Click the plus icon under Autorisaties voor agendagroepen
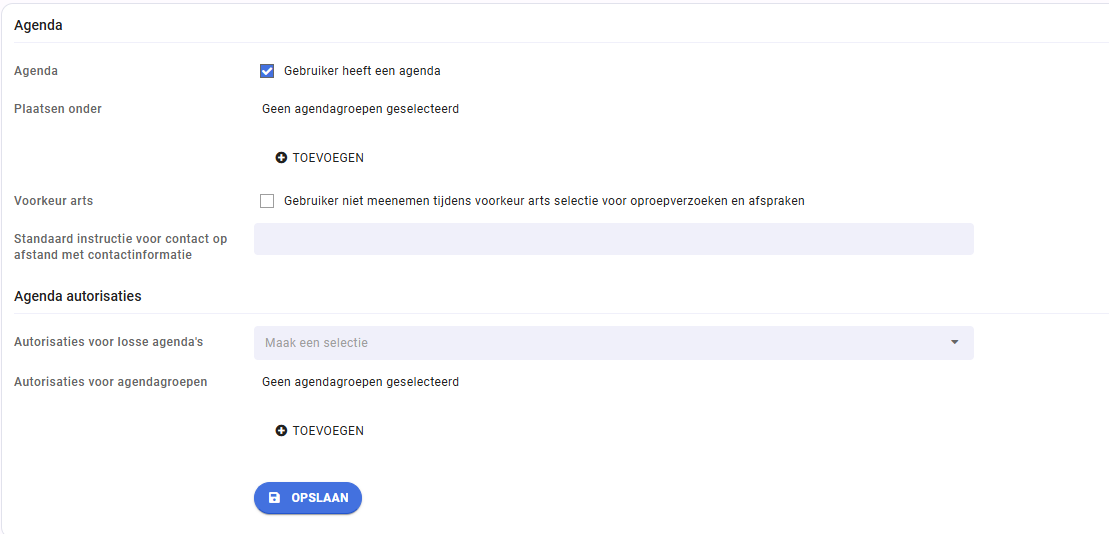Viewport: 1109px width, 534px height. 281,430
